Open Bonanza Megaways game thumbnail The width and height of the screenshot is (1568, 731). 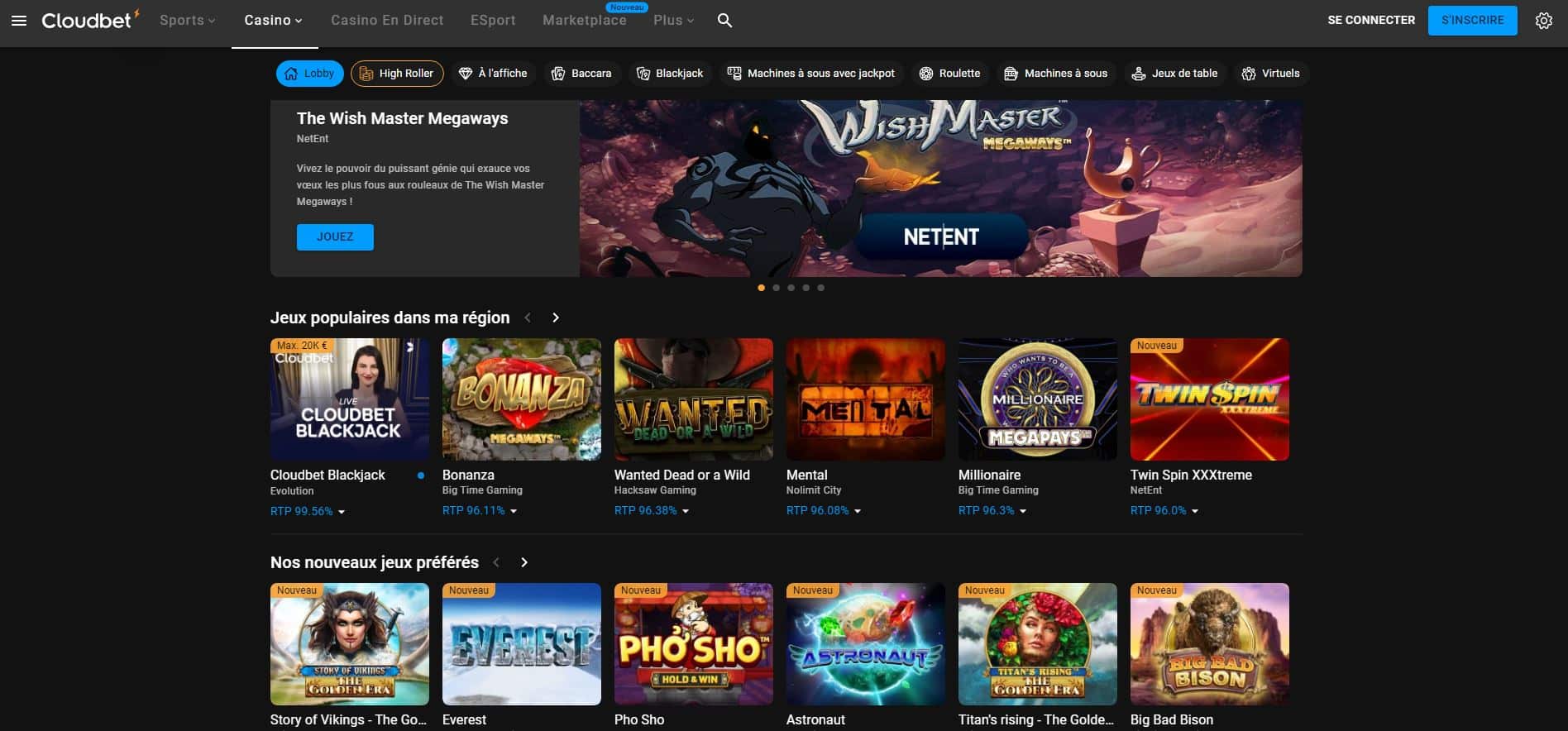pyautogui.click(x=522, y=399)
